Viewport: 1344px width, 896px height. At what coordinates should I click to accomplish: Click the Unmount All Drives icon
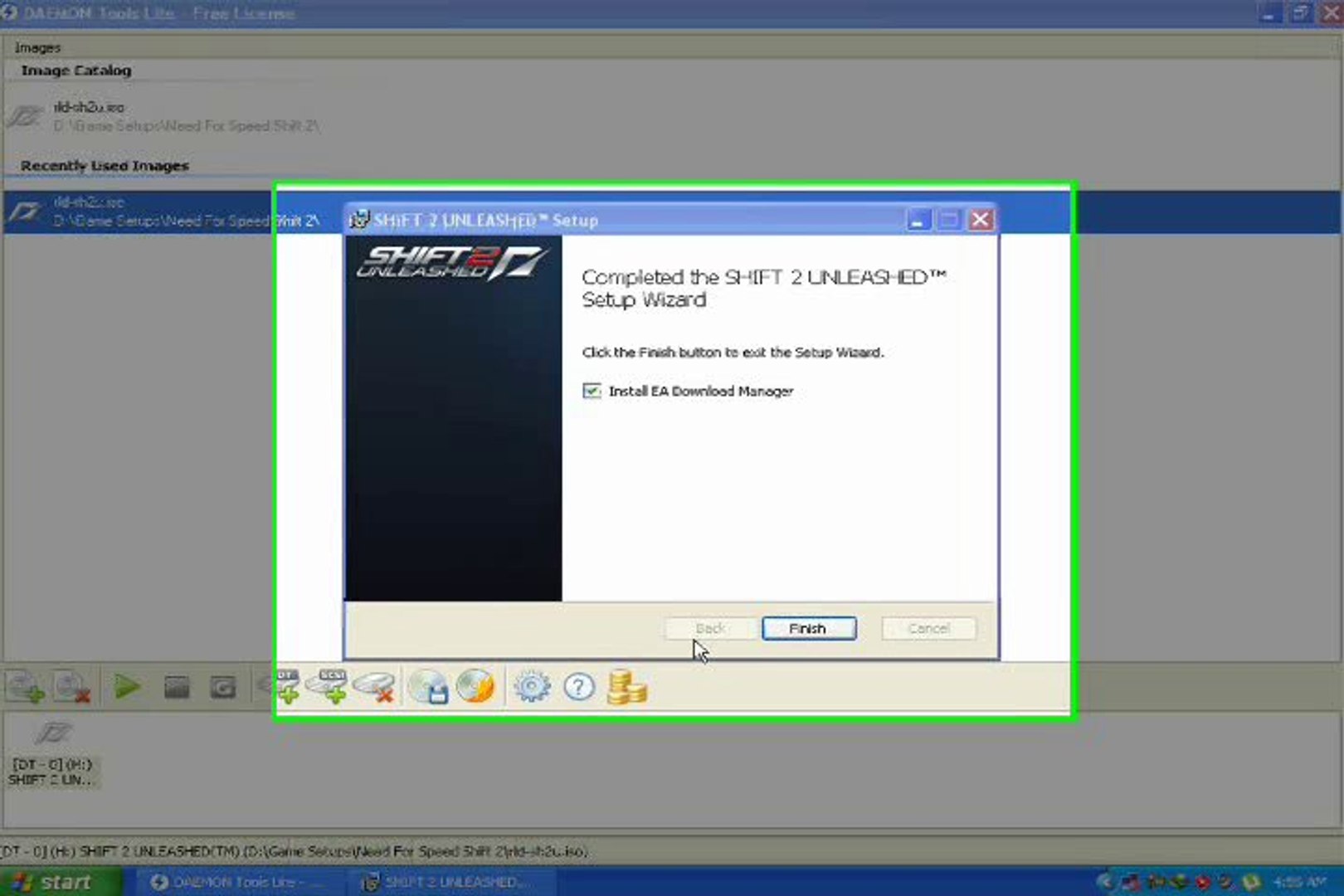click(223, 687)
